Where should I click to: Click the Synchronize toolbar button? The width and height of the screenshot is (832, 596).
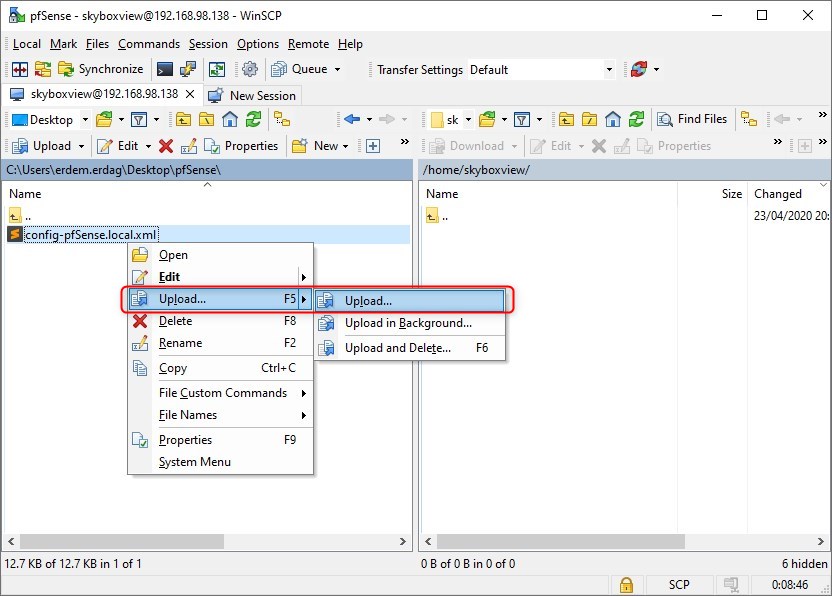coord(101,69)
